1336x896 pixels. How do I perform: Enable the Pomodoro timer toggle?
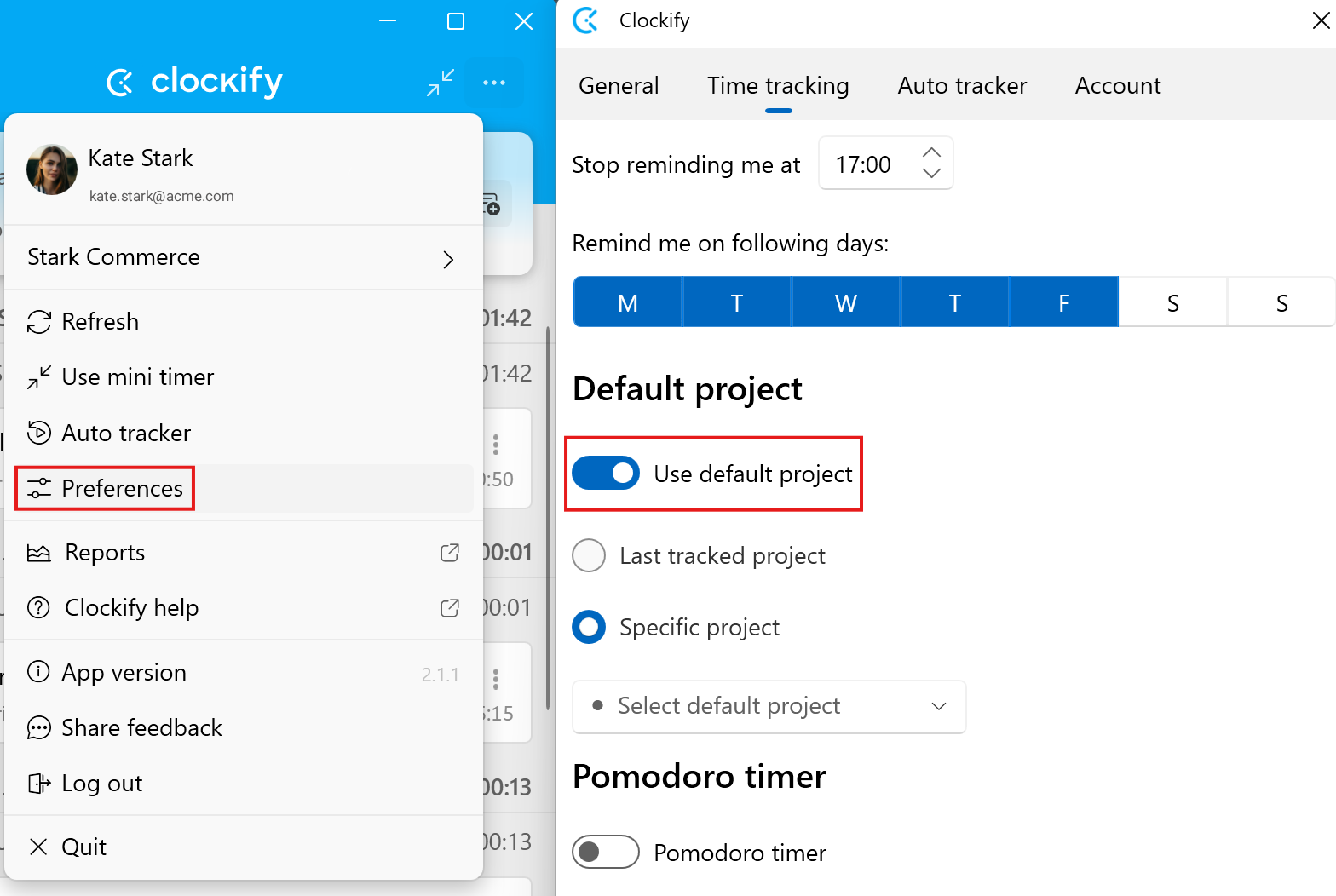(x=606, y=852)
